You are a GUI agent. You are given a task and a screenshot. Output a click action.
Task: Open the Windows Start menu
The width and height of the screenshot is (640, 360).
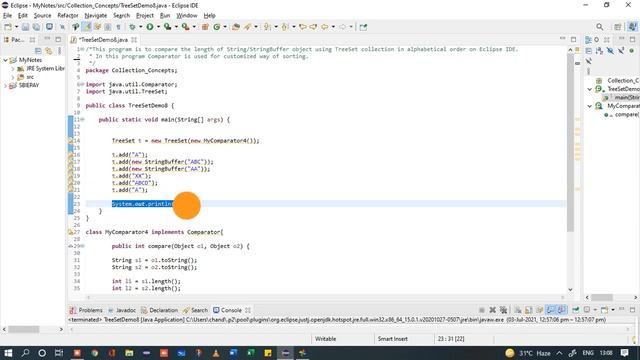8,353
